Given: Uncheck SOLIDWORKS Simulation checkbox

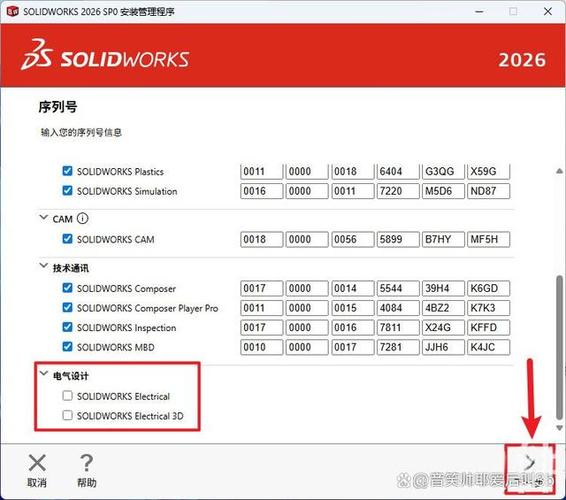Looking at the screenshot, I should point(67,191).
